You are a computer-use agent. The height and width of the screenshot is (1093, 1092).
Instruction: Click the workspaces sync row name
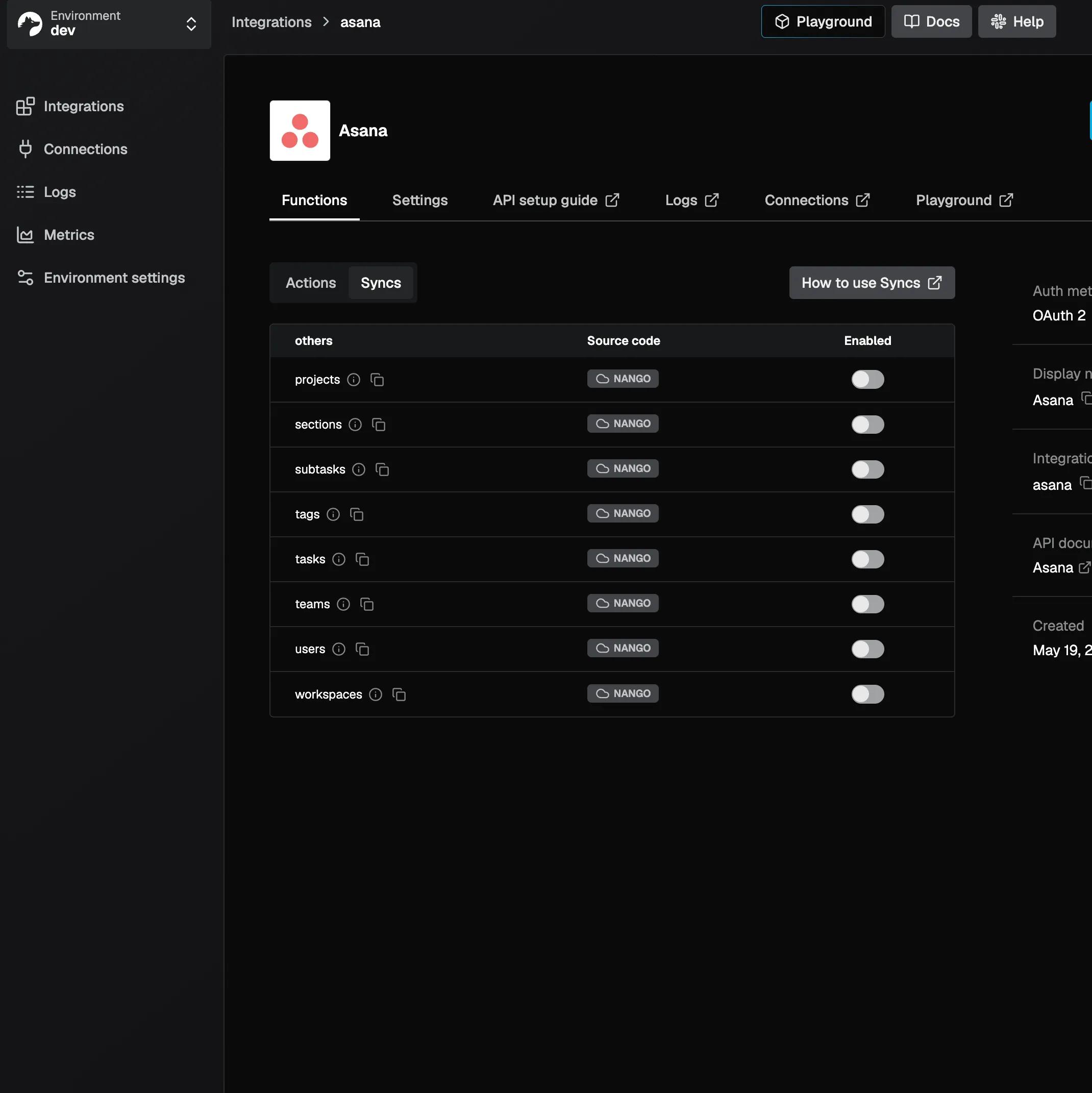pyautogui.click(x=329, y=694)
